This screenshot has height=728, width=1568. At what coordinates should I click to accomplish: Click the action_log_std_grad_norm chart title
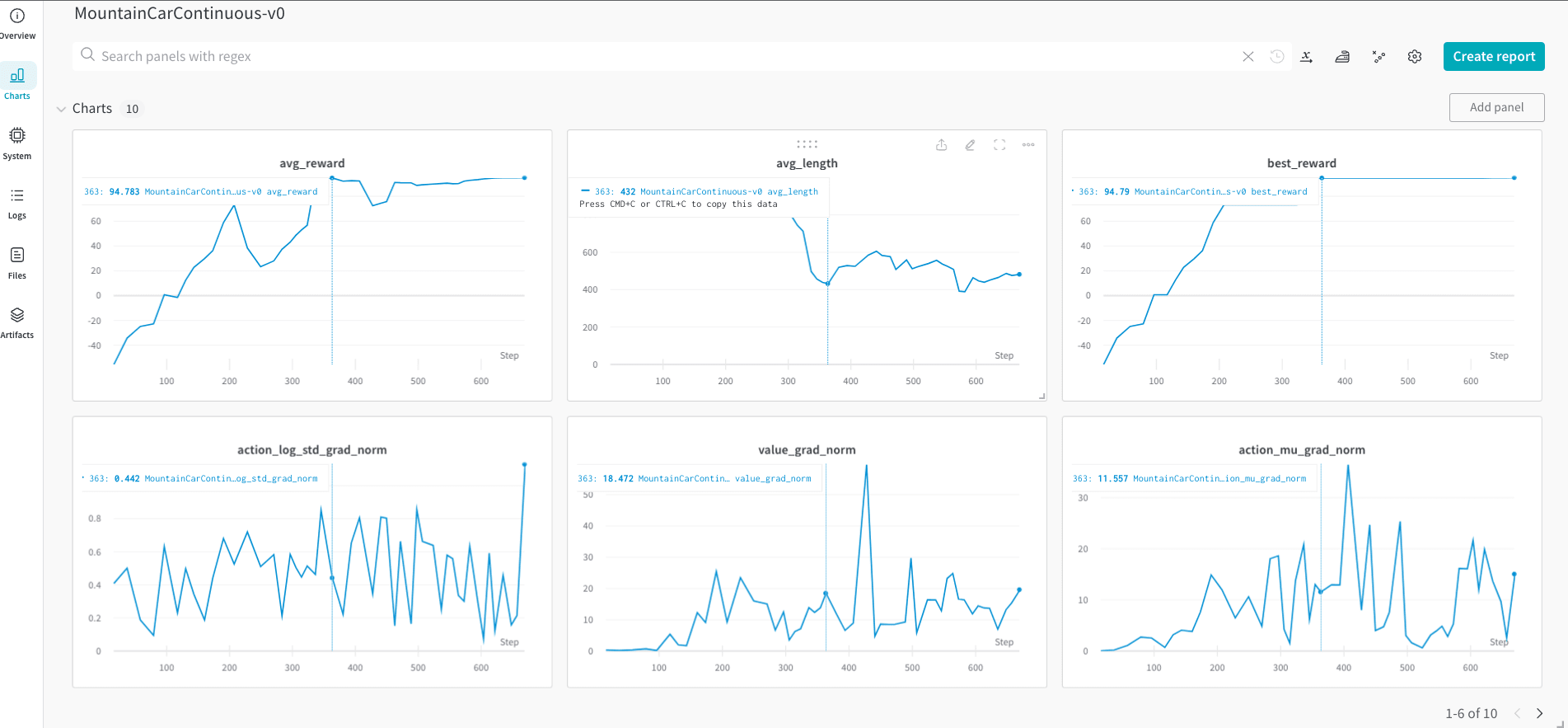click(x=312, y=450)
